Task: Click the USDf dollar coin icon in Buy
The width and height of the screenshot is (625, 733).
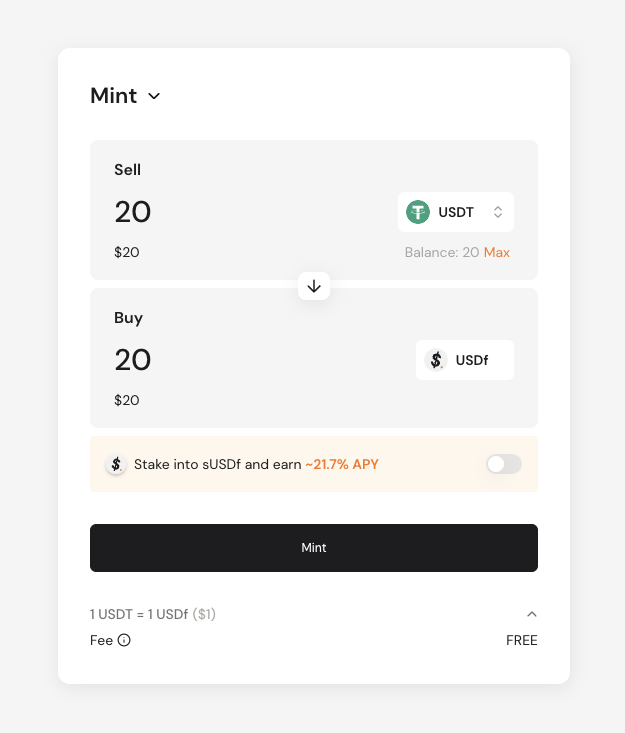Action: (436, 360)
